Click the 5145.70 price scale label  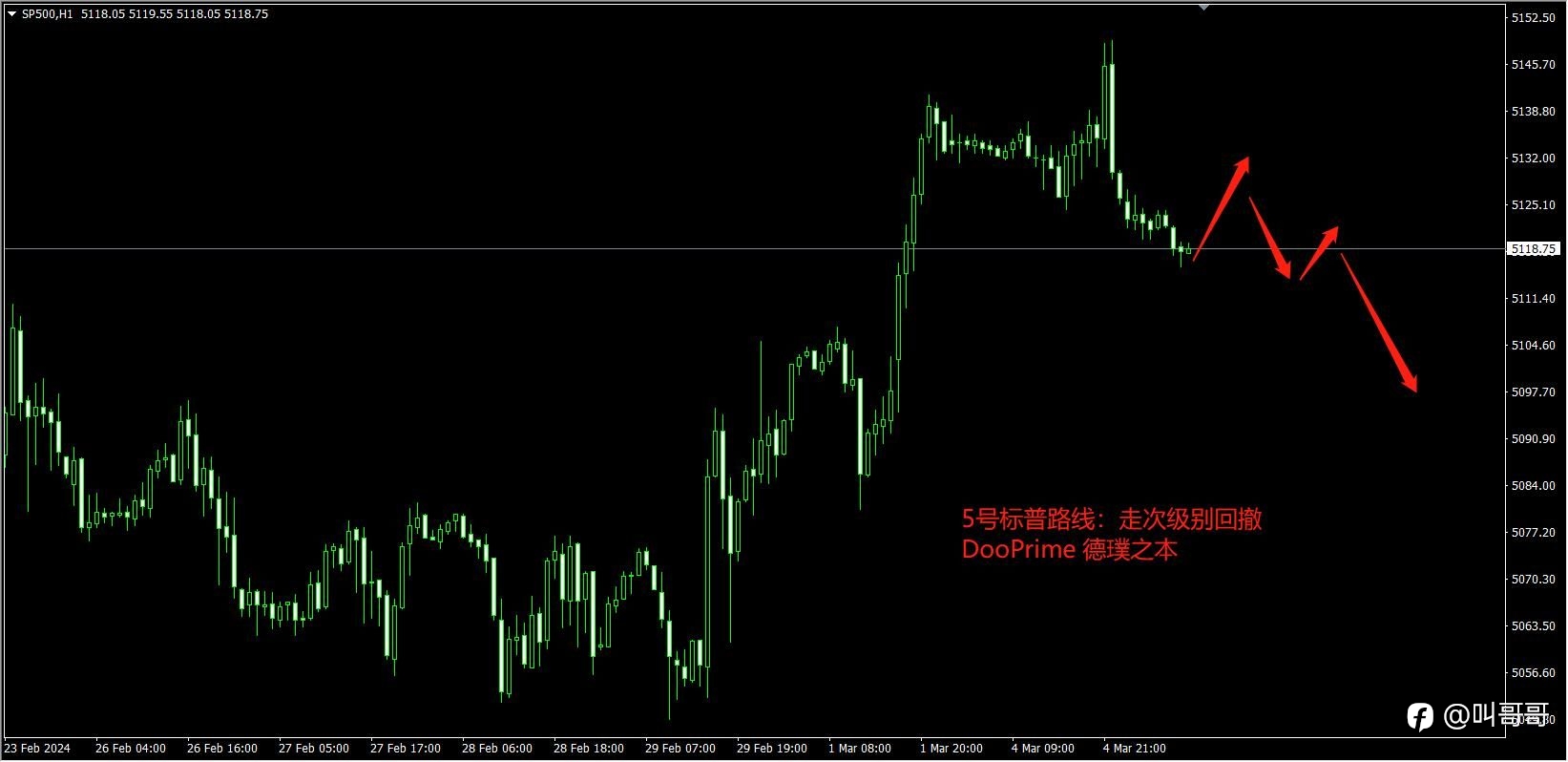pyautogui.click(x=1533, y=65)
